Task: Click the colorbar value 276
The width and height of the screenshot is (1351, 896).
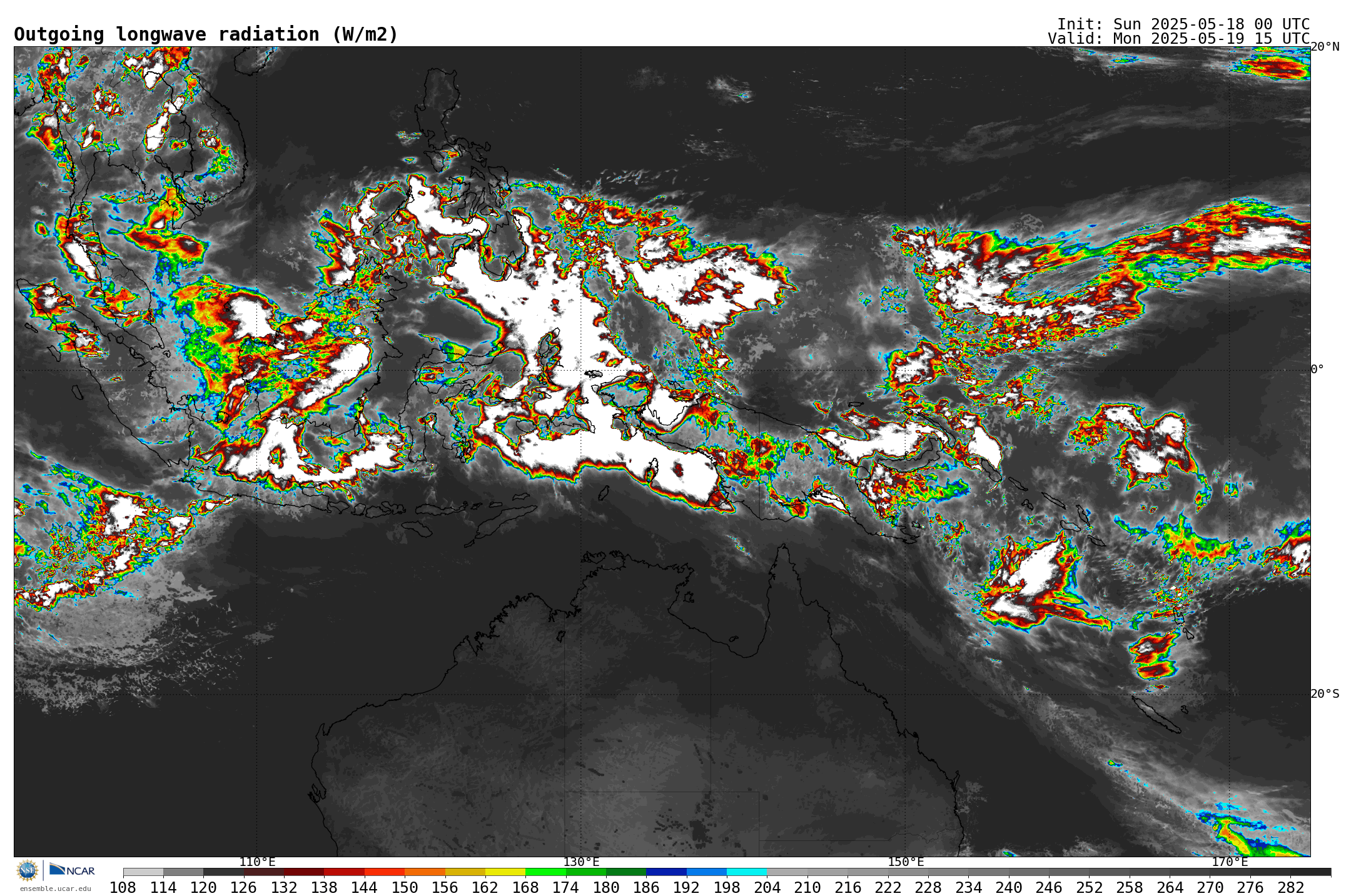Action: 1250,888
